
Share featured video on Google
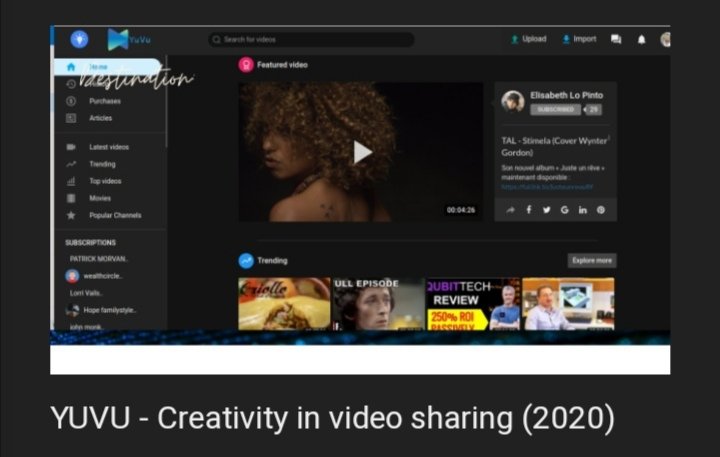(x=564, y=210)
